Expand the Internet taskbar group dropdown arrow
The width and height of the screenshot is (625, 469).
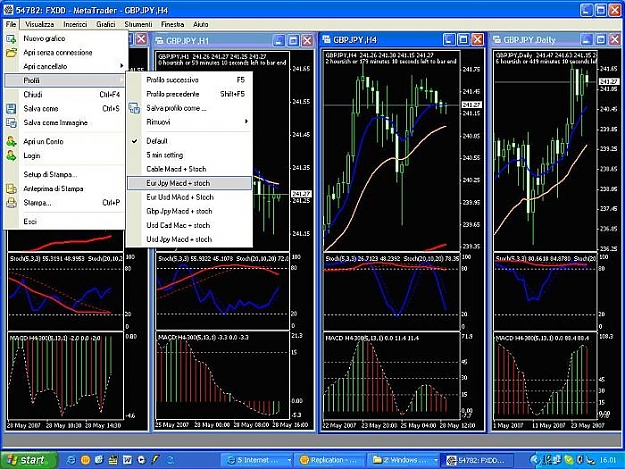point(289,461)
